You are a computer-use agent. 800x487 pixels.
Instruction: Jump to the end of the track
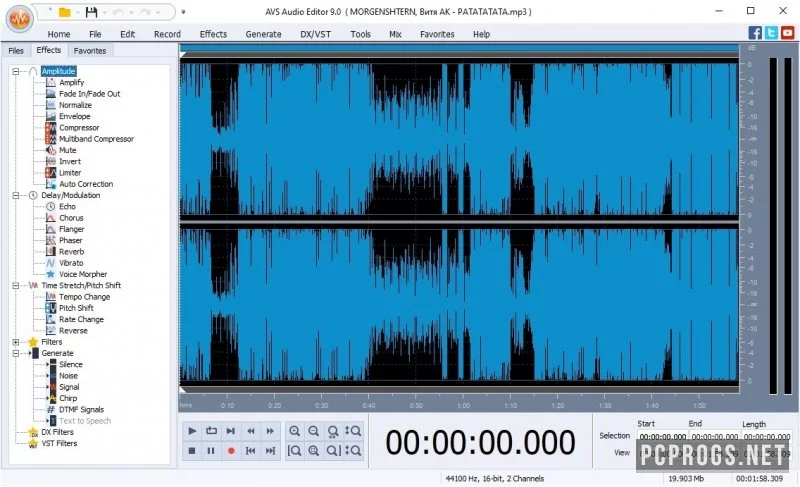270,451
